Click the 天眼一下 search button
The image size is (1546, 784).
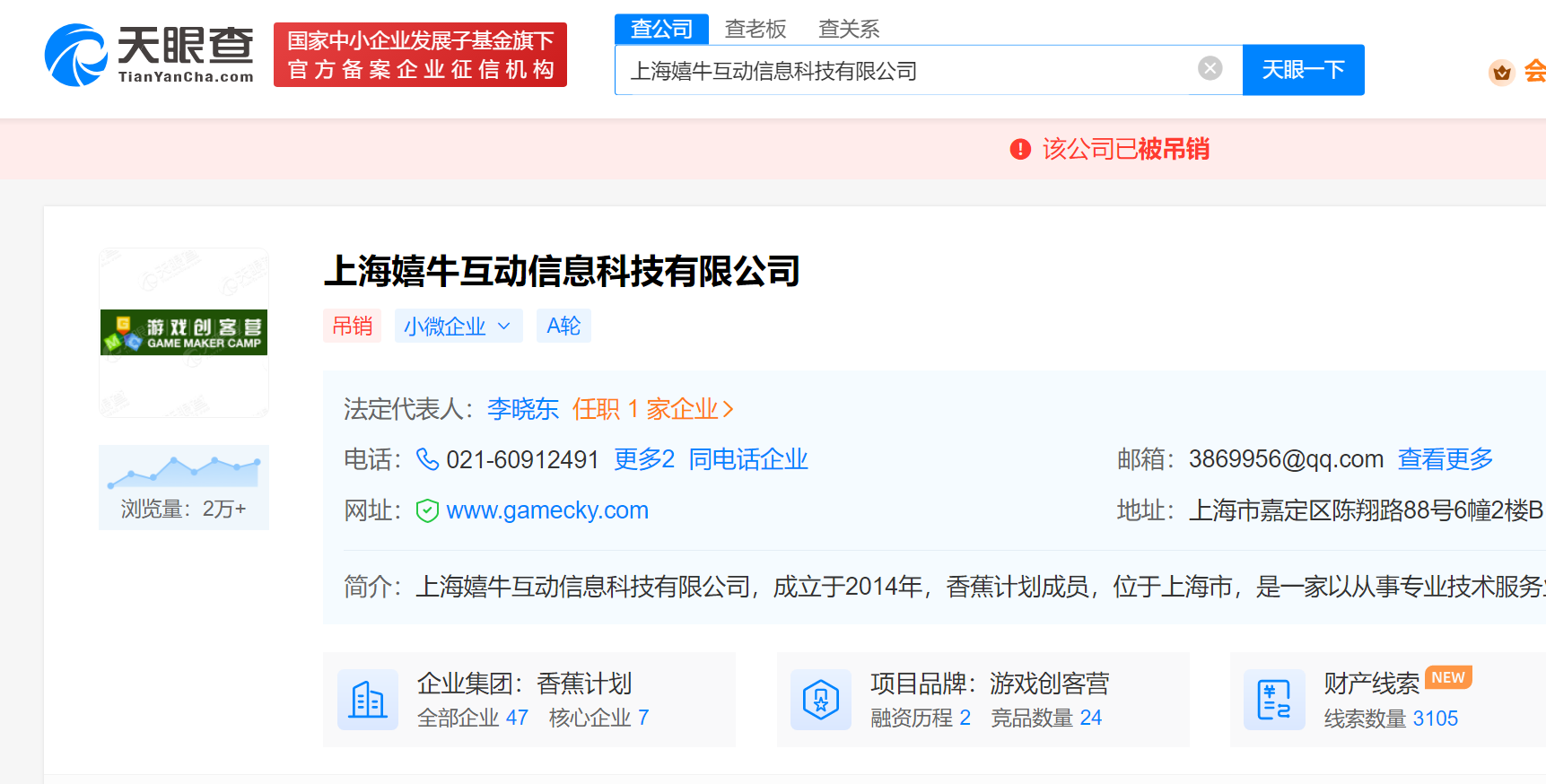pos(1303,70)
